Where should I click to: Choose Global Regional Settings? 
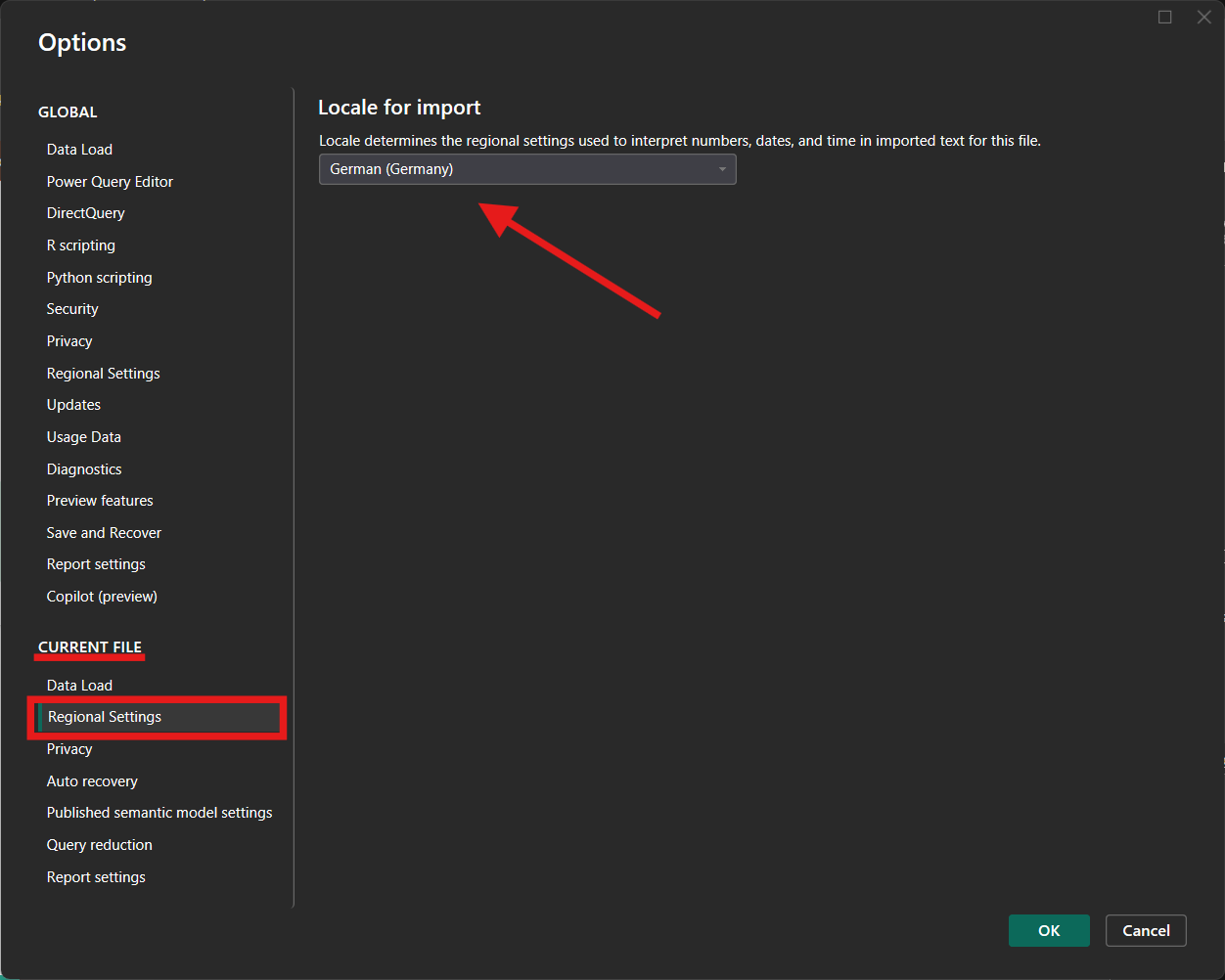tap(104, 374)
